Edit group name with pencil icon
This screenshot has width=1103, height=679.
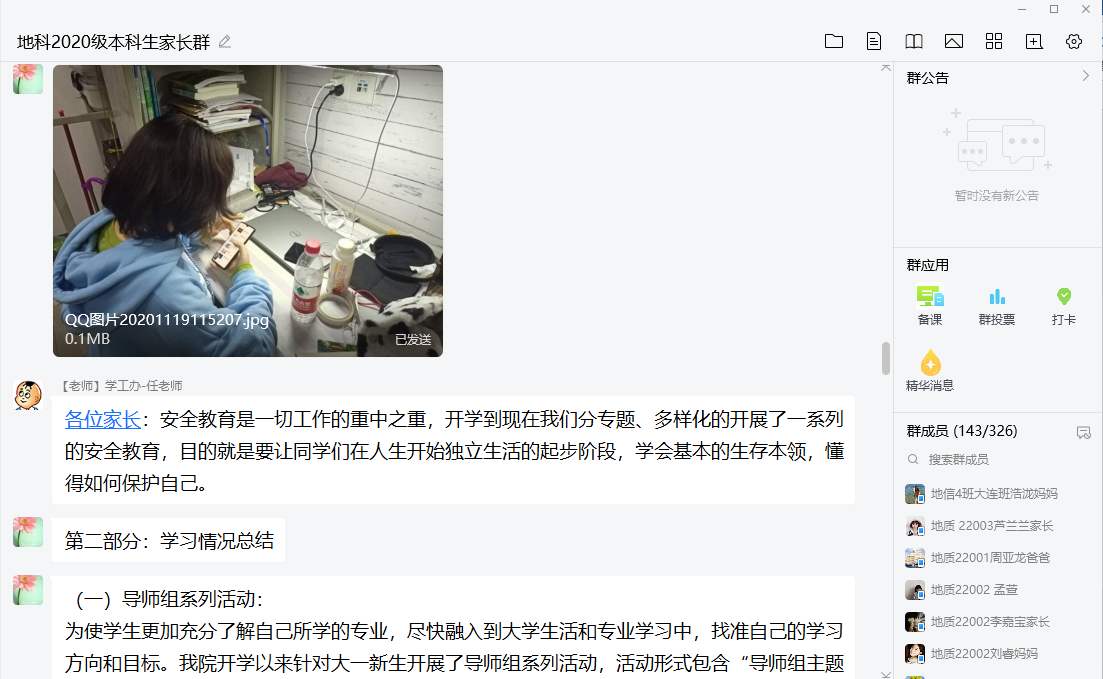coord(224,42)
